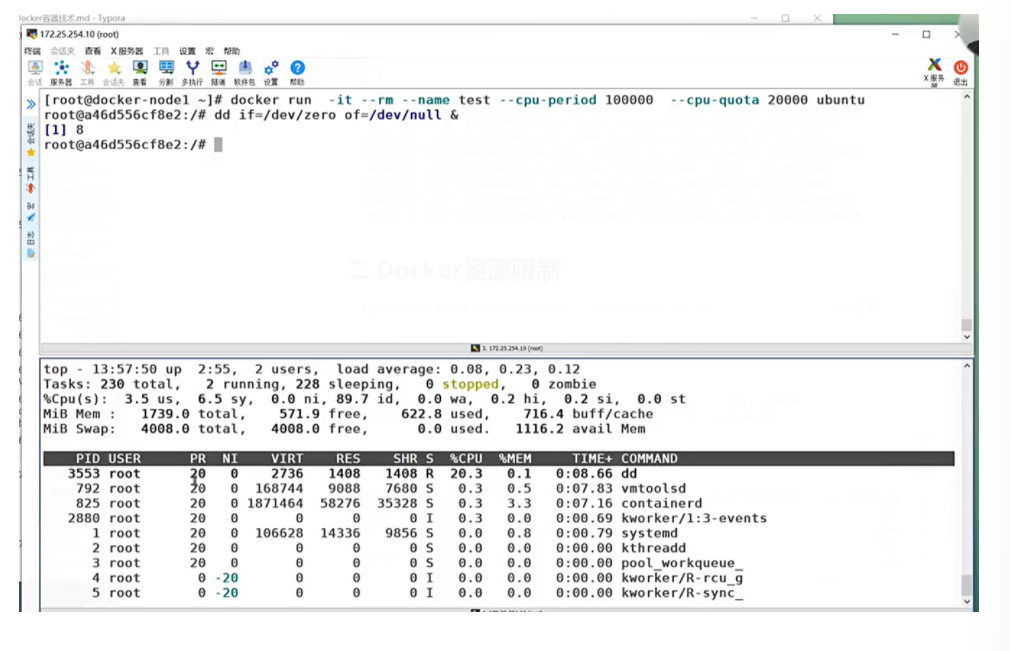Image resolution: width=1010 pixels, height=651 pixels.
Task: Click PID 3553 in top output
Action: click(x=84, y=473)
